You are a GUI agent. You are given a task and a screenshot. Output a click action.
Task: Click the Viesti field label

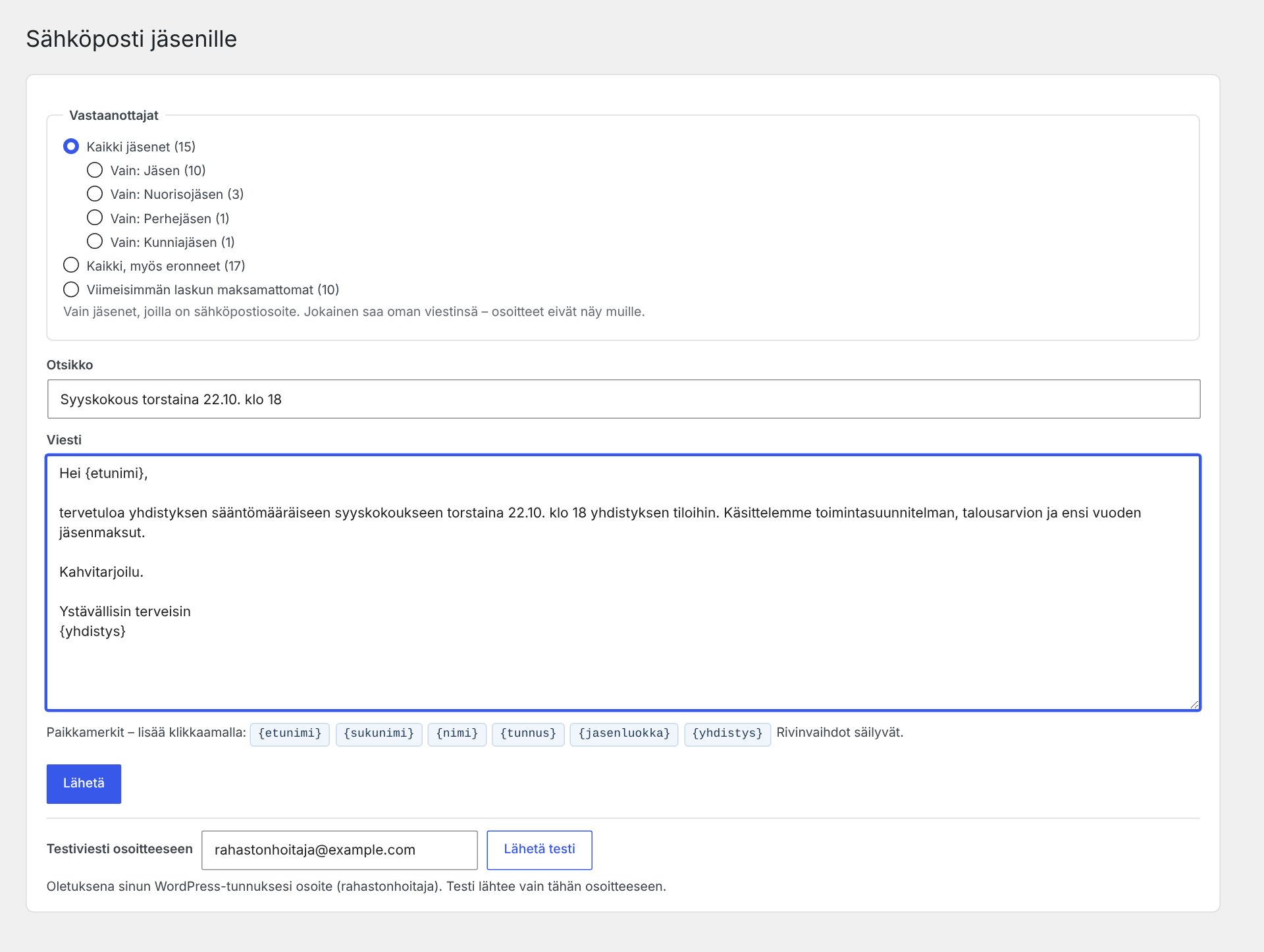tap(64, 440)
